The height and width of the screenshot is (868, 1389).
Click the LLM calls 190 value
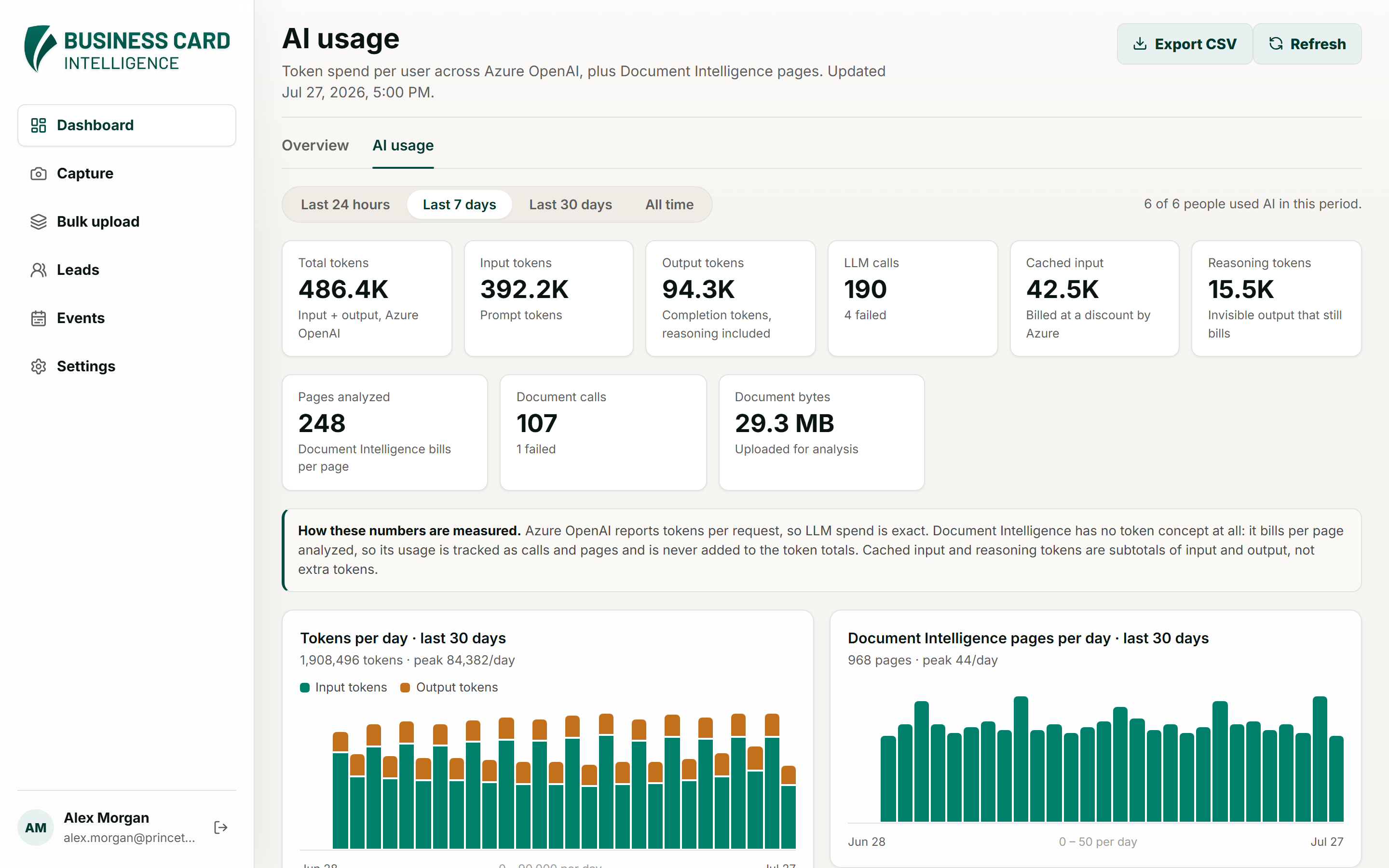tap(865, 289)
